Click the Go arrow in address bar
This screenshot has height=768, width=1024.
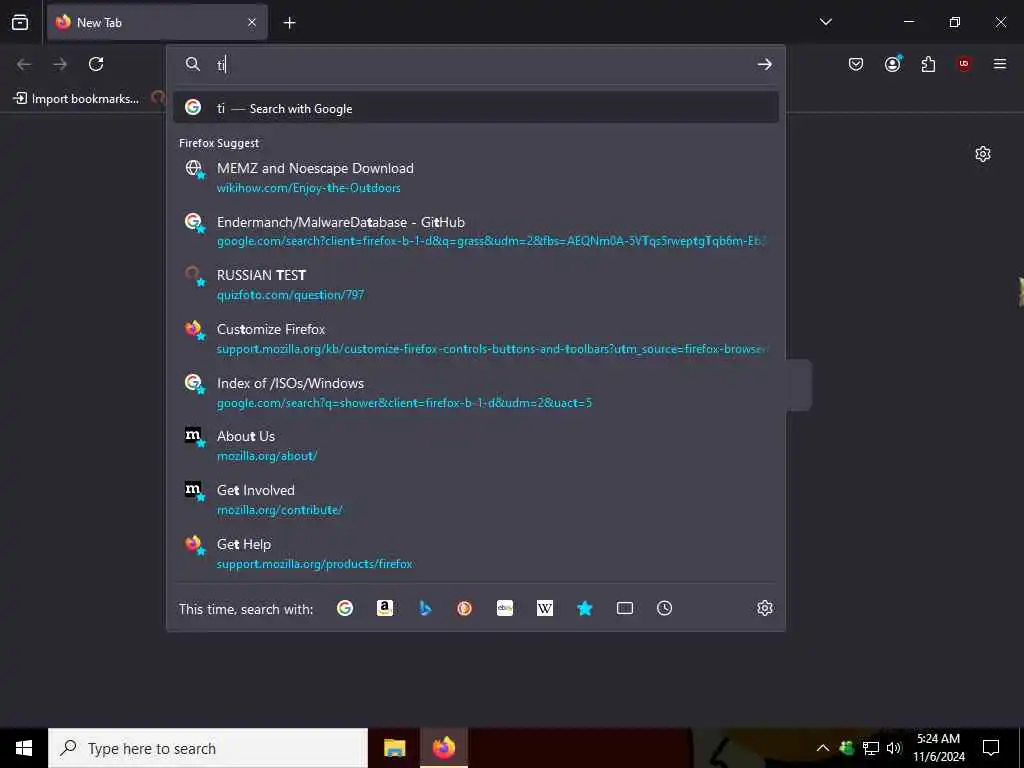(765, 64)
